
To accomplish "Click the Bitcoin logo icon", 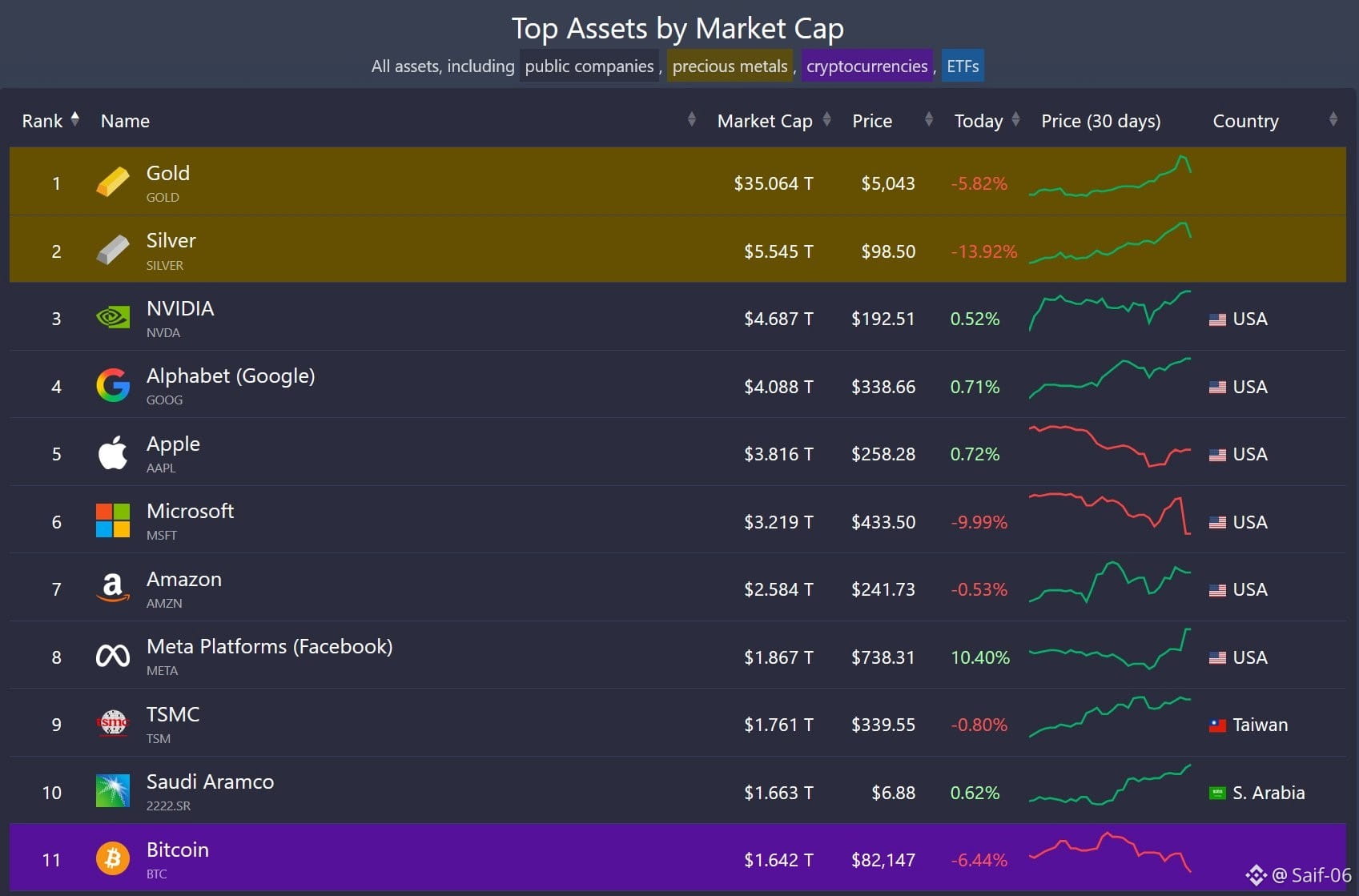I will (x=112, y=859).
